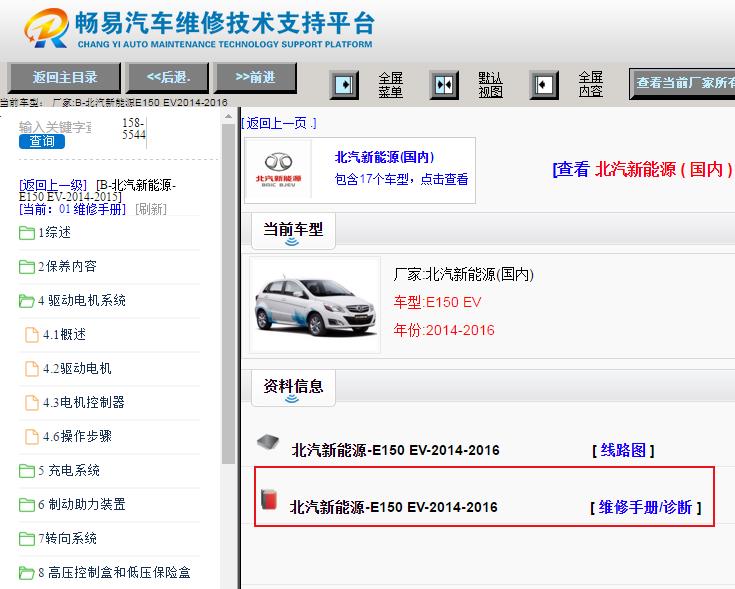
Task: Click the 4.1概述 document icon
Action: [32, 335]
